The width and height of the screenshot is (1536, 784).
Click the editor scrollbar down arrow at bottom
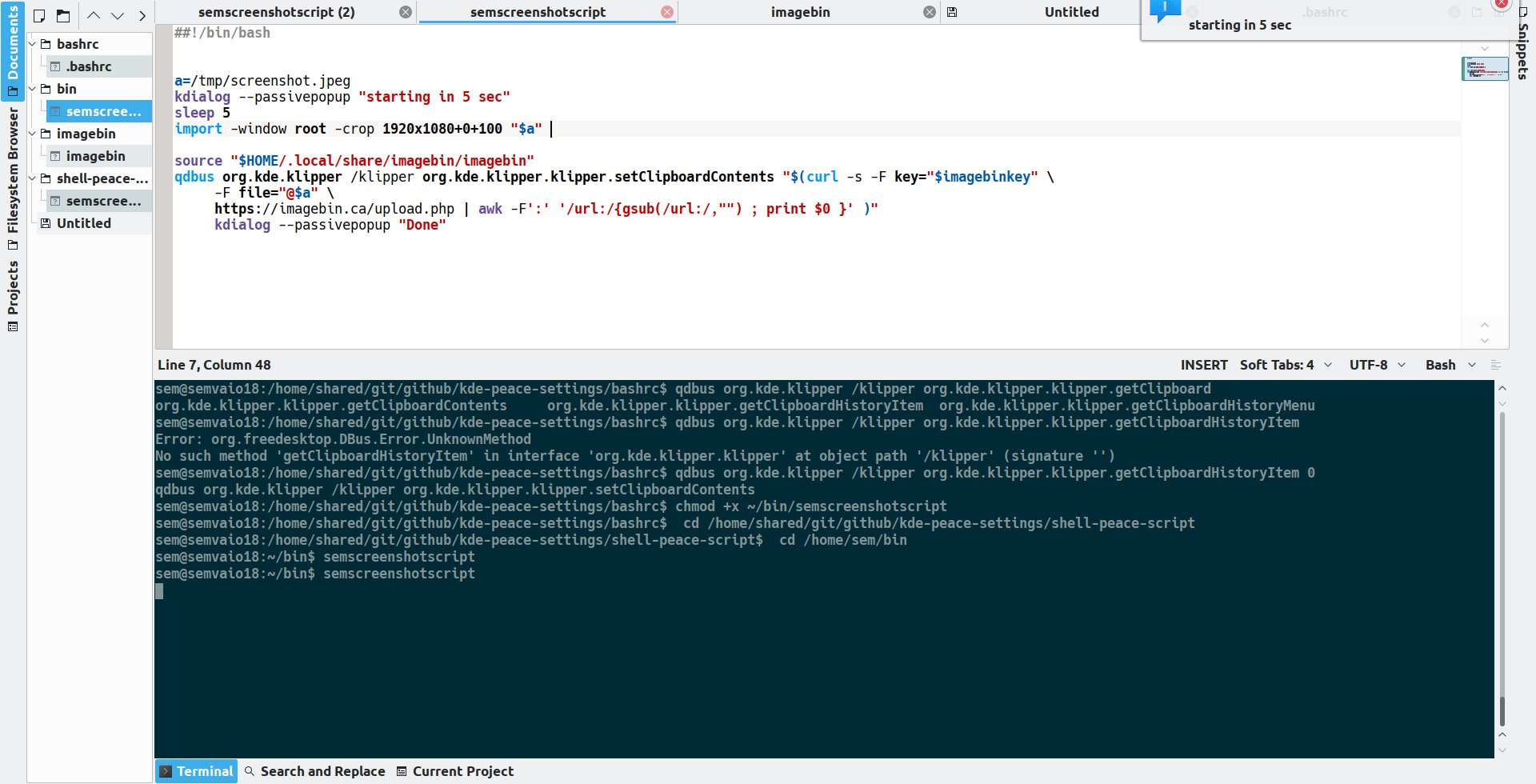(1485, 341)
